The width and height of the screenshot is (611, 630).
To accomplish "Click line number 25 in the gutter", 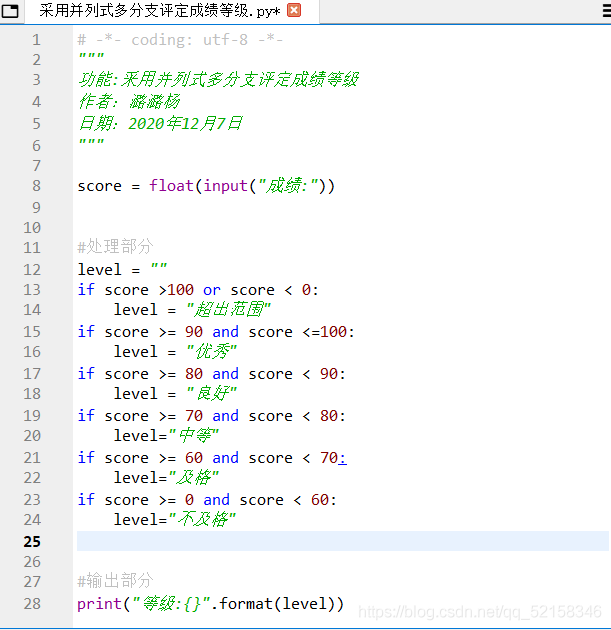I will 32,541.
